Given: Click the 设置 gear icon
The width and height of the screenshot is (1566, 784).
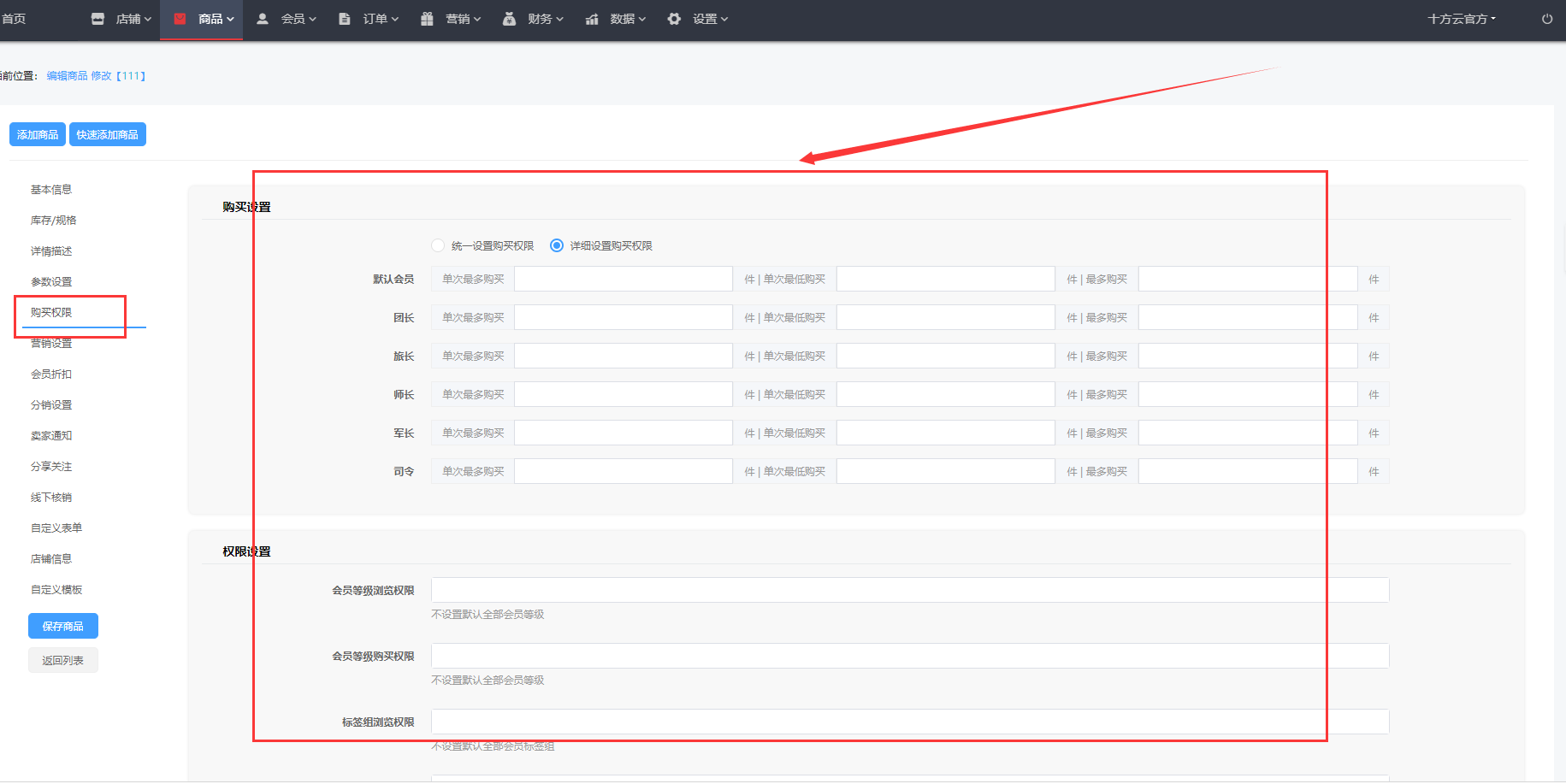Looking at the screenshot, I should [674, 19].
